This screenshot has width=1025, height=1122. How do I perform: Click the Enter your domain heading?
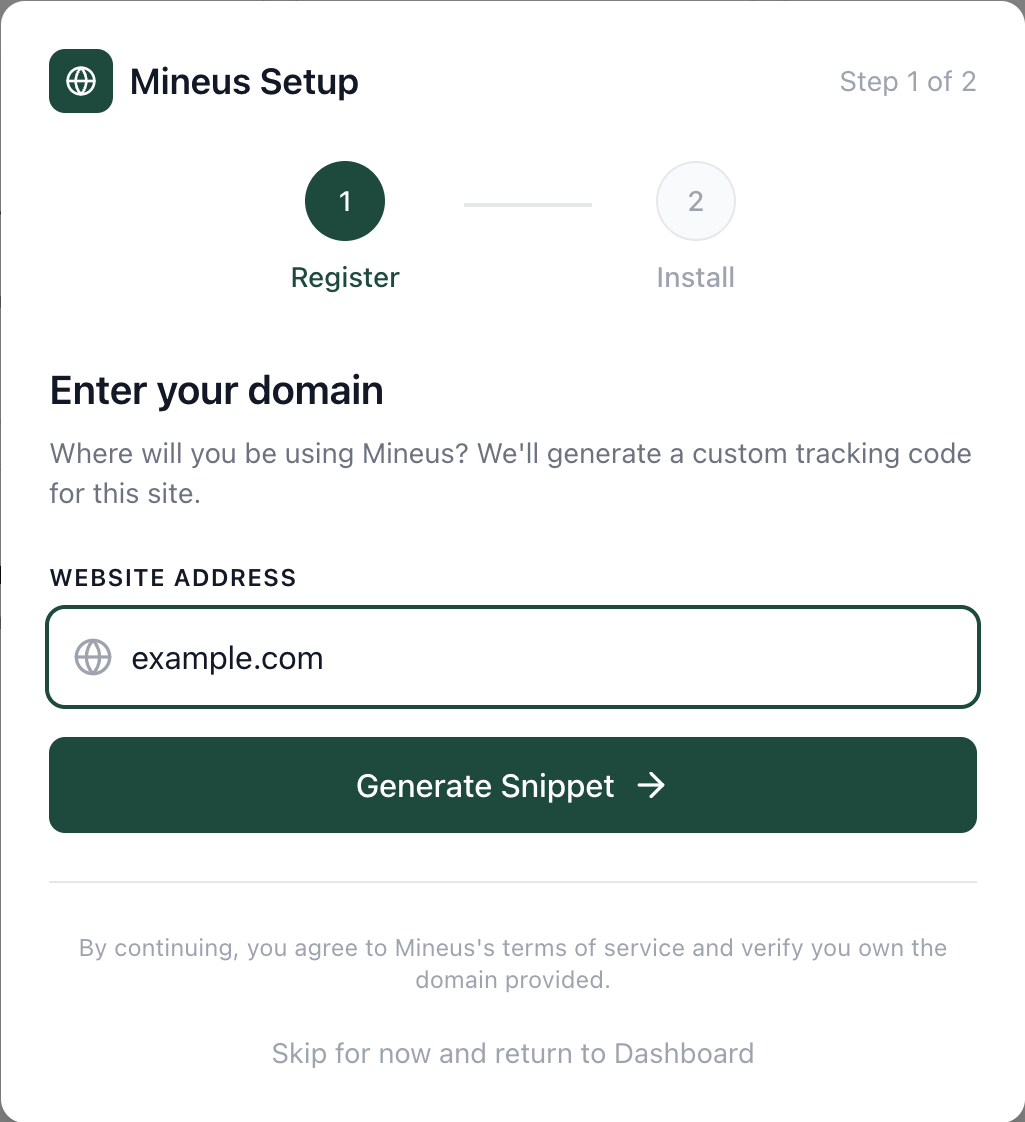point(216,390)
